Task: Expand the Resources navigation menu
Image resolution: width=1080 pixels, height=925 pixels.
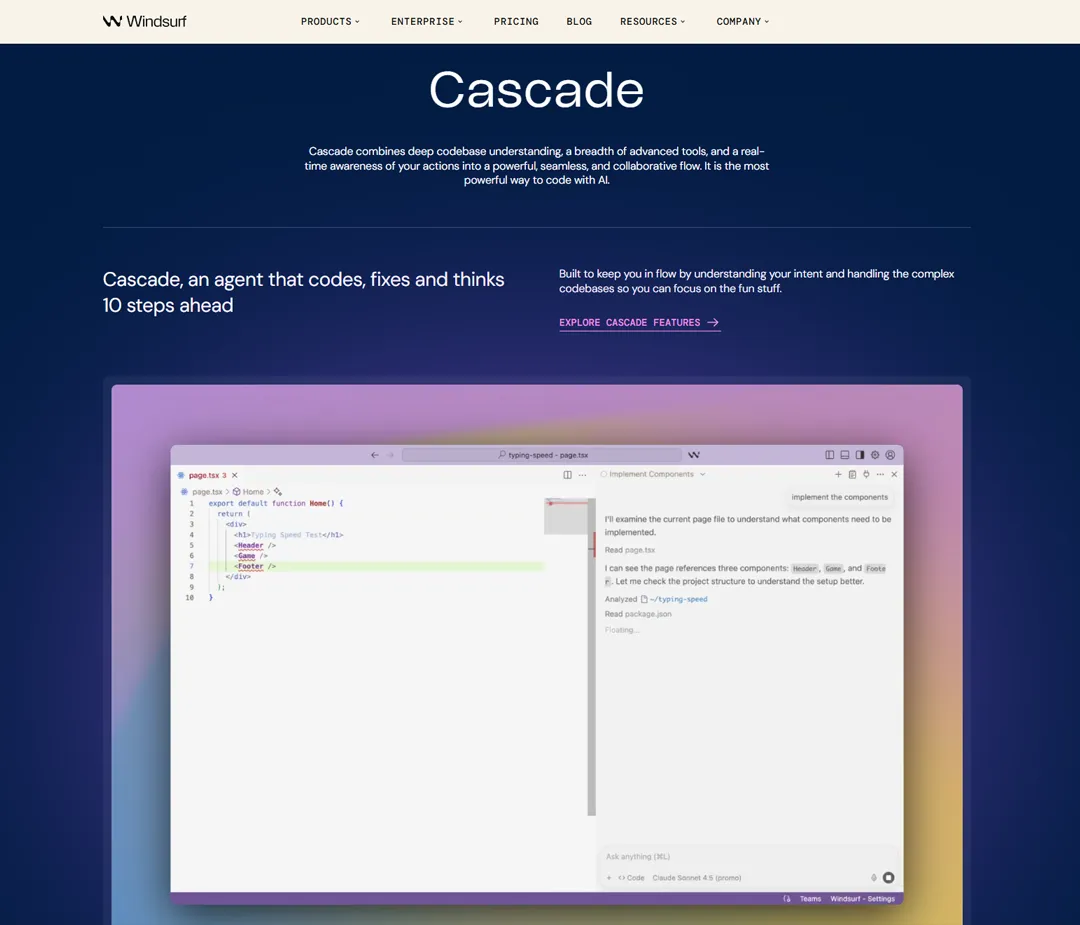Action: click(652, 21)
